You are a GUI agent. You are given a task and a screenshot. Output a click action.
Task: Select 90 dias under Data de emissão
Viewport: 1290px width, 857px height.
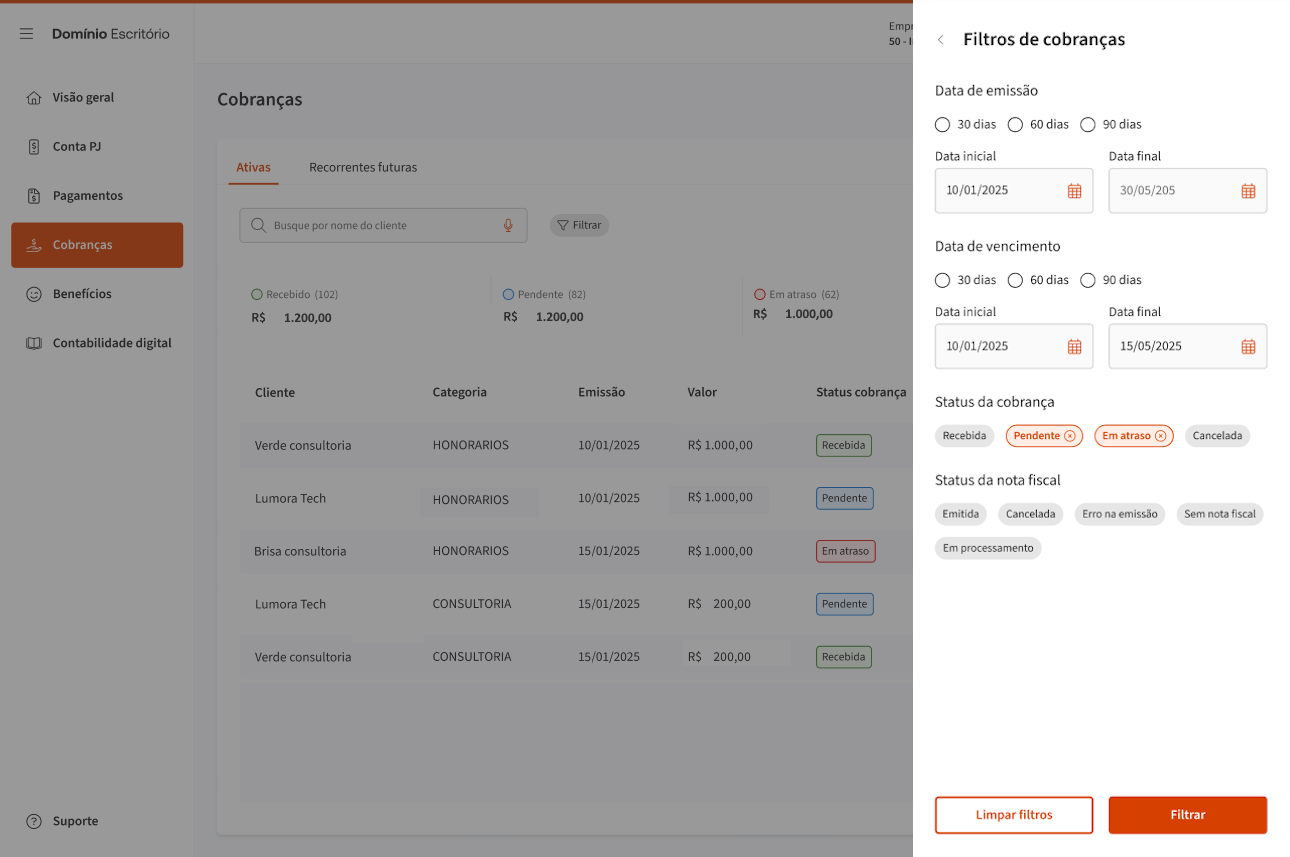click(x=1088, y=125)
